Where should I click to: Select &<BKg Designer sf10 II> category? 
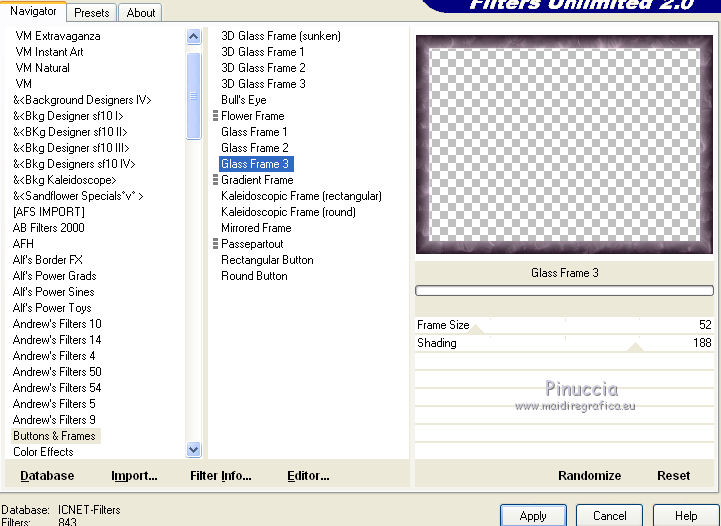pos(70,132)
